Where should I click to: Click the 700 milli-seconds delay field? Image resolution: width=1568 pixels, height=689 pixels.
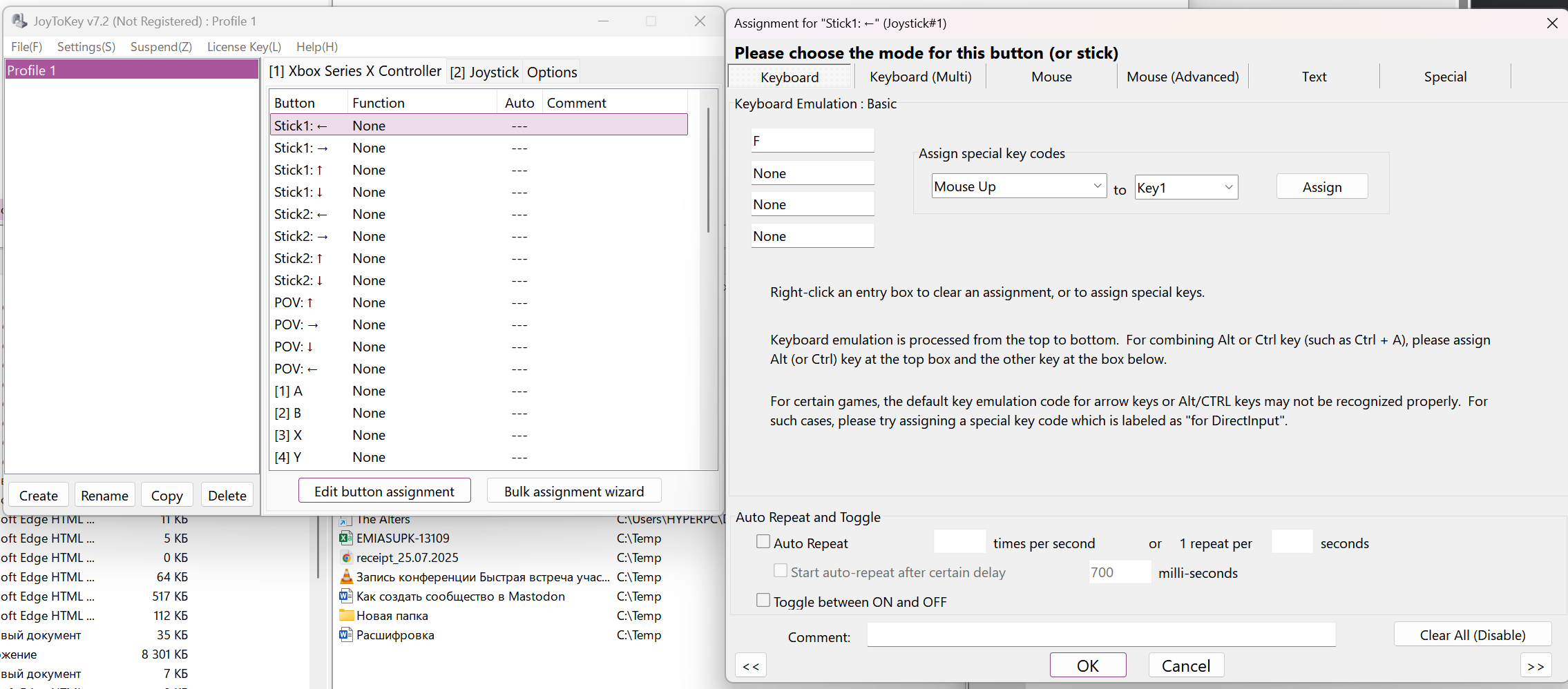tap(1120, 572)
